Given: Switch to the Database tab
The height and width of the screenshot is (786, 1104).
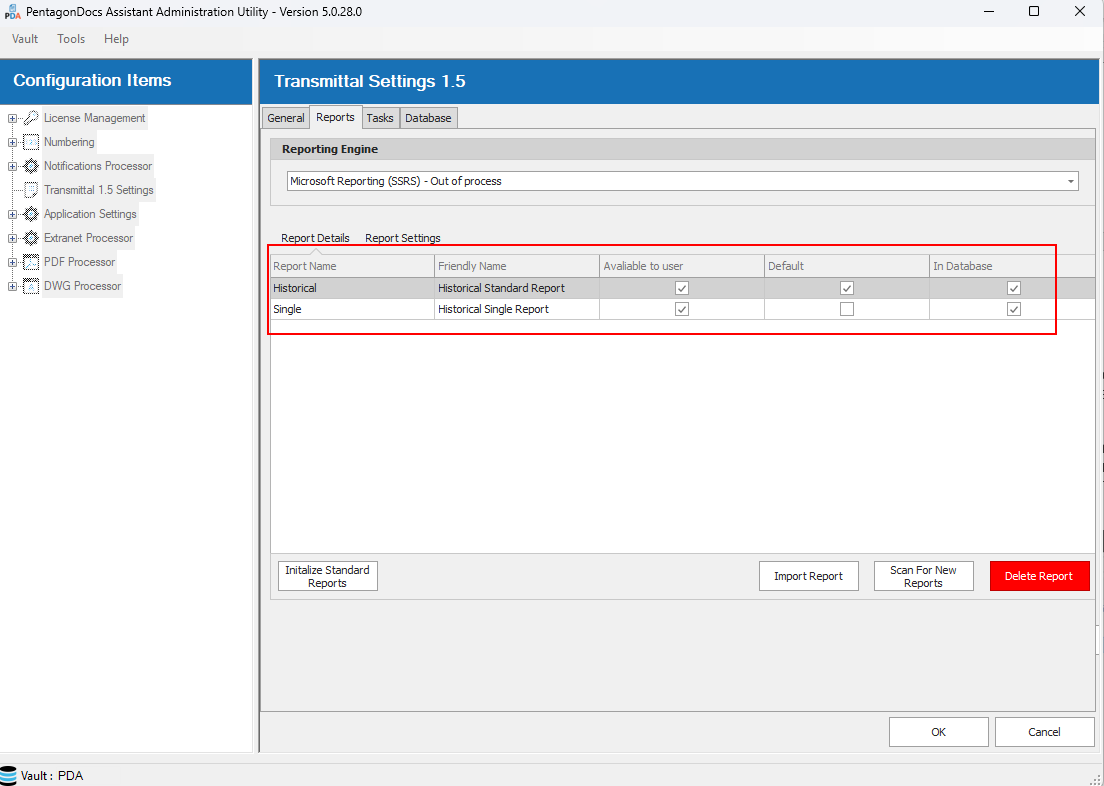Looking at the screenshot, I should [428, 118].
